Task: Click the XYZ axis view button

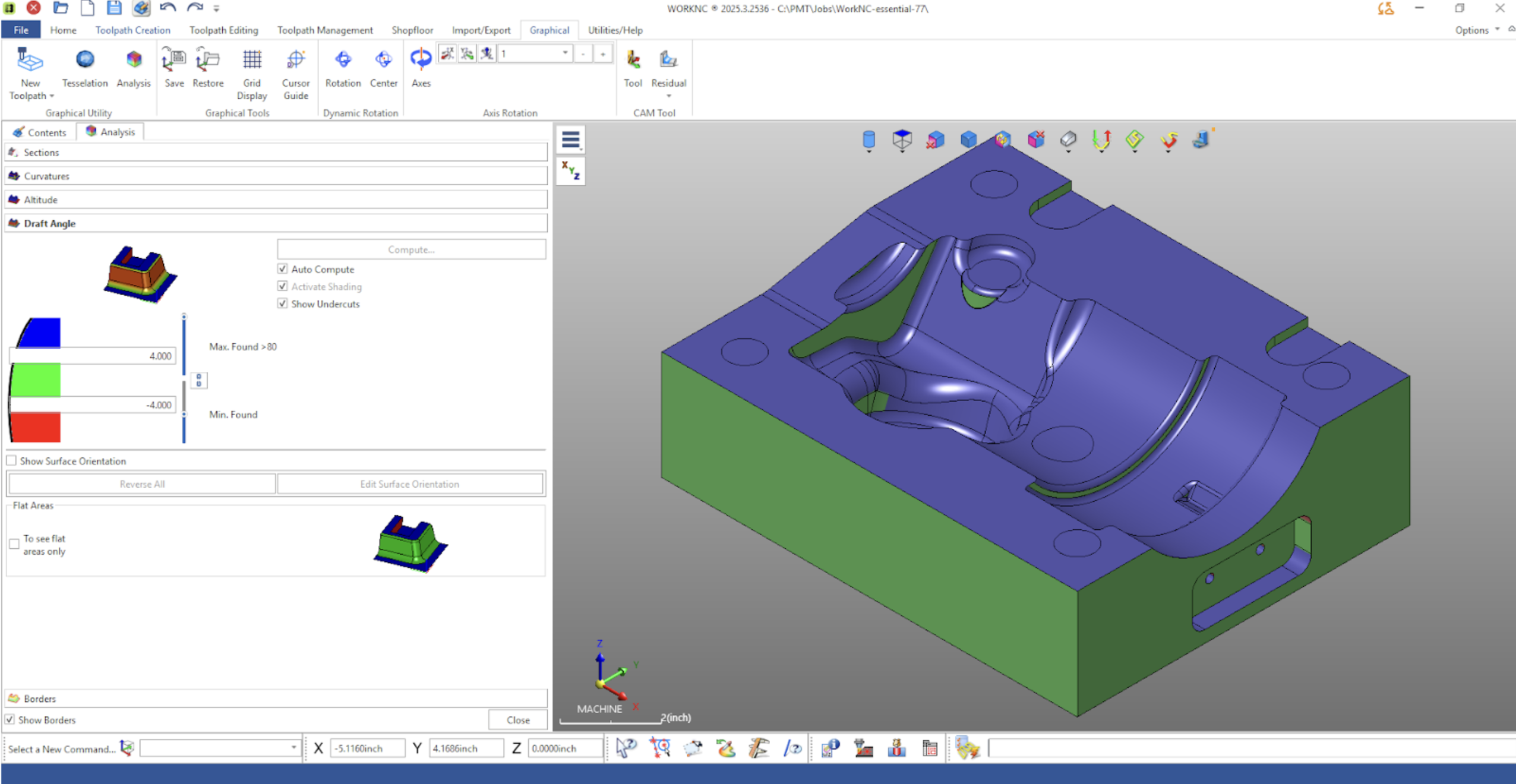Action: [x=570, y=171]
